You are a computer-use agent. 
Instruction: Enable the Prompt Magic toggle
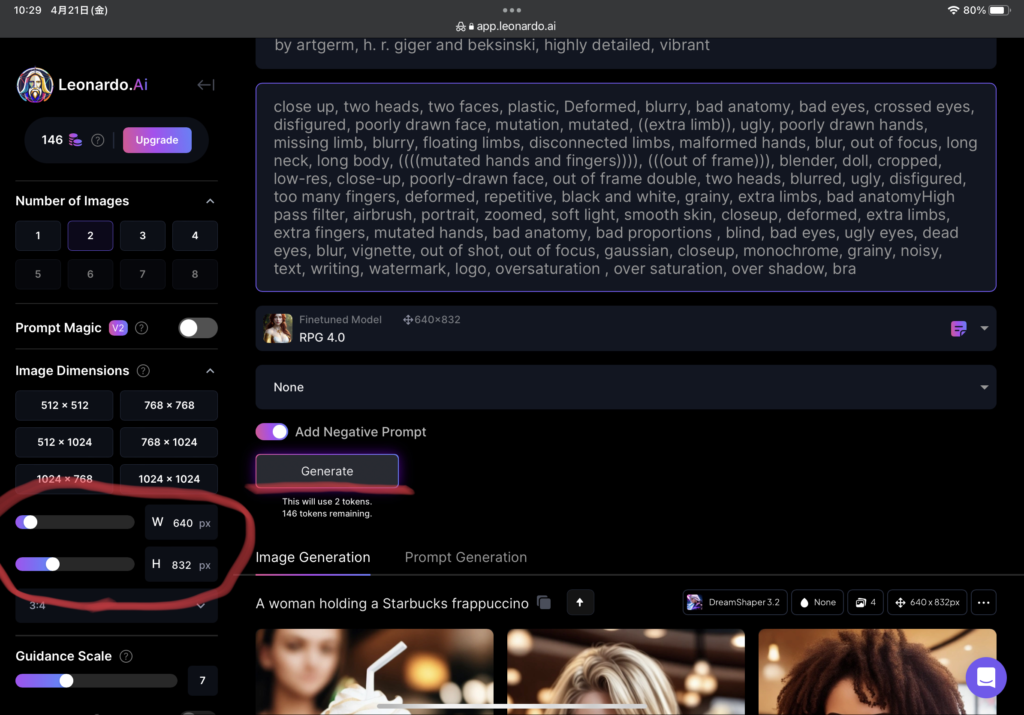coord(197,328)
